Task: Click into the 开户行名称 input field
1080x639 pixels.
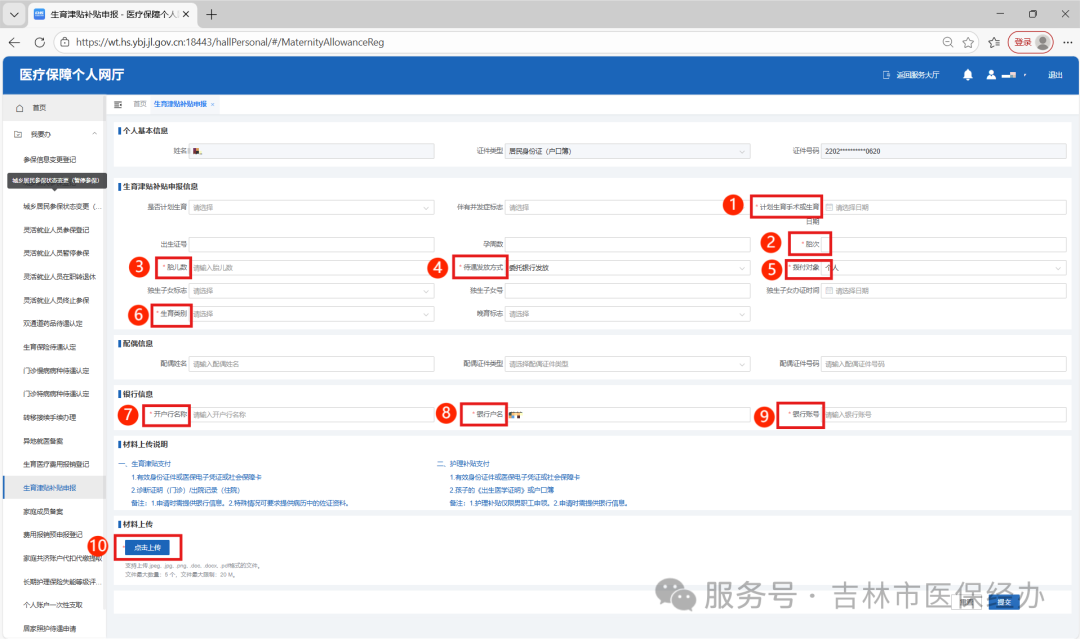Action: (311, 415)
